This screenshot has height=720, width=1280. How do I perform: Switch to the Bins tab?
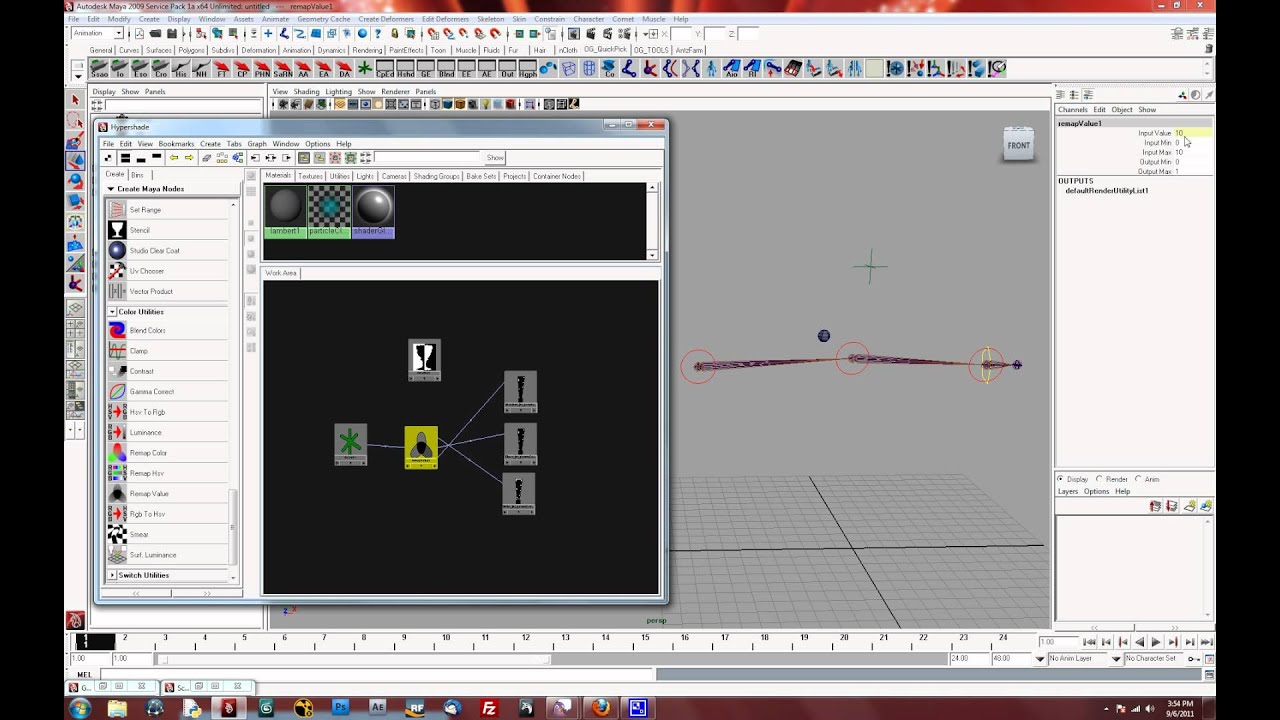(x=137, y=175)
